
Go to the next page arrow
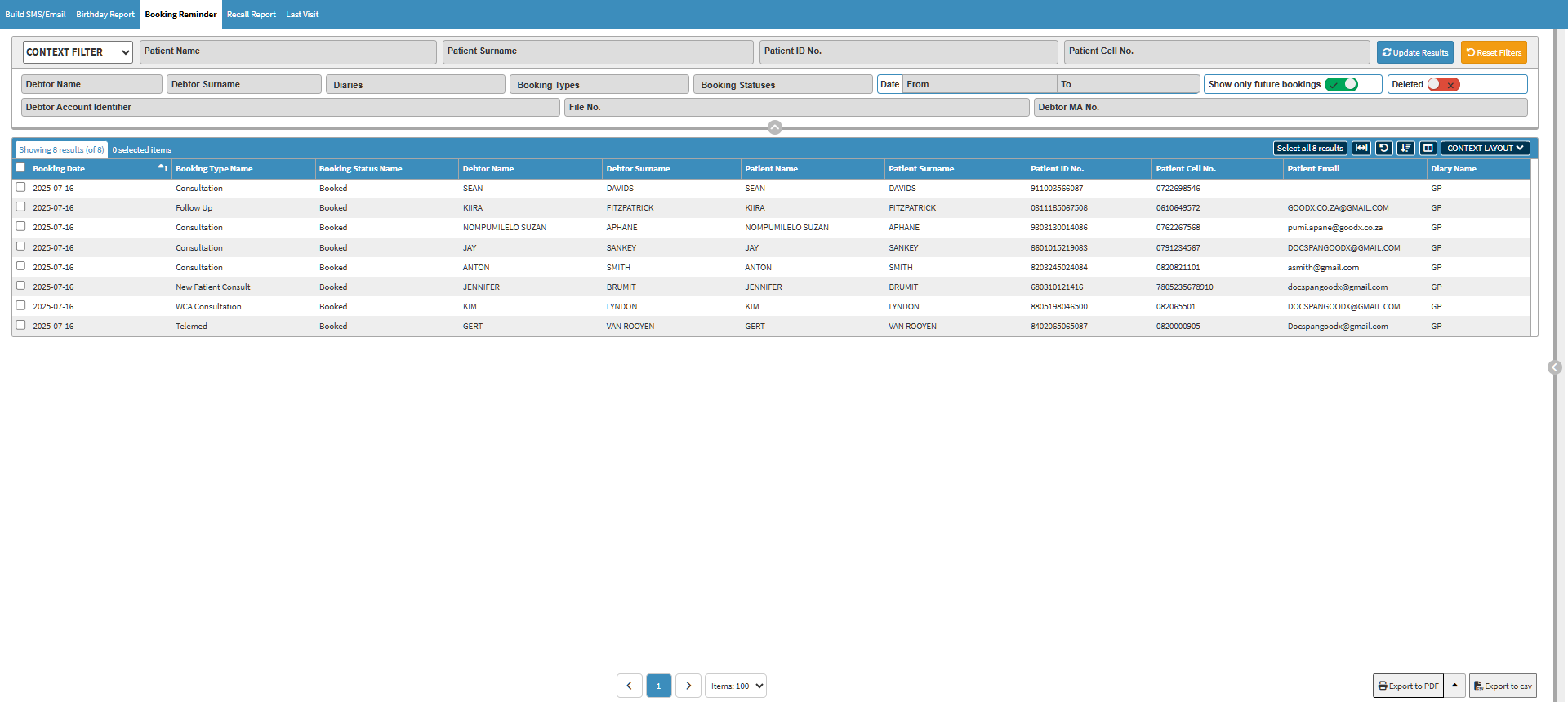(688, 686)
